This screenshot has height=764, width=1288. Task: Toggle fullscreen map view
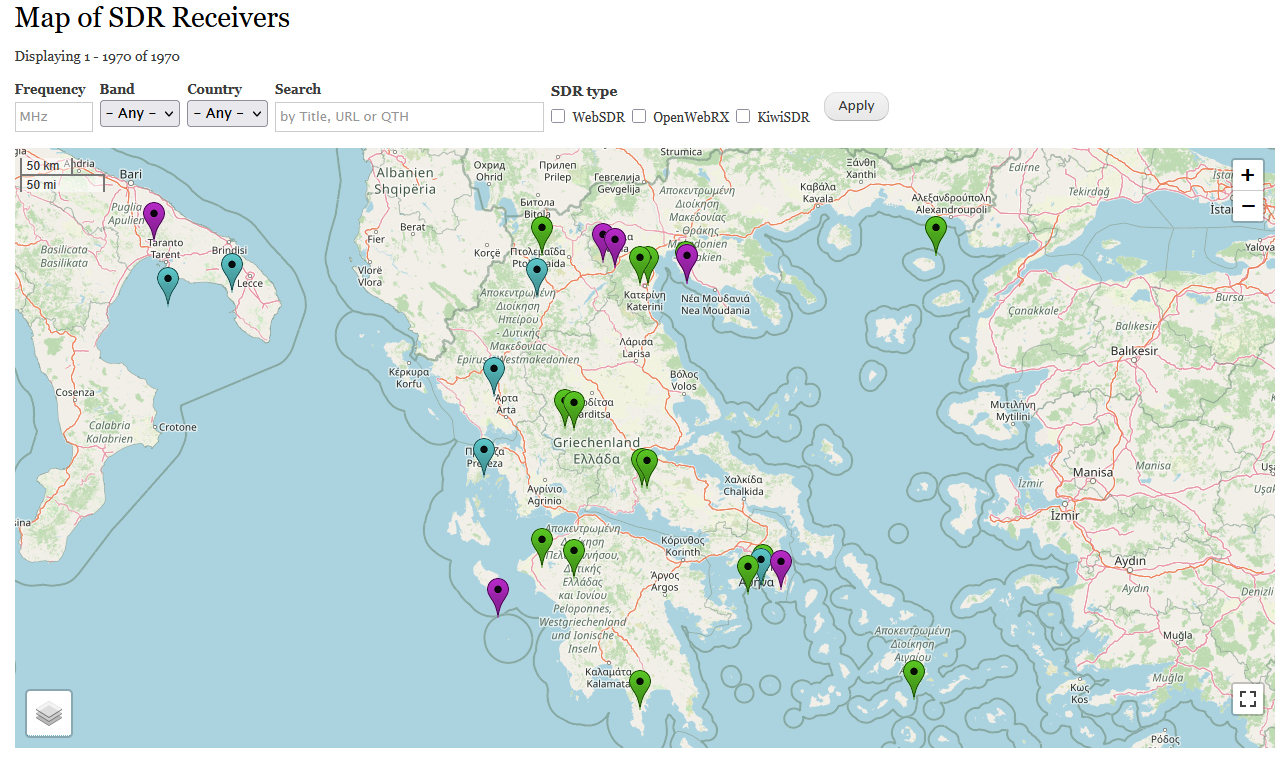(x=1247, y=698)
